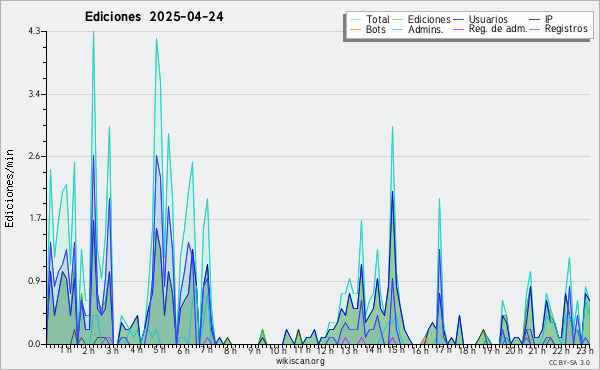Click the y-axis value 3.4
Screen dimensions: 600x370
click(x=34, y=94)
